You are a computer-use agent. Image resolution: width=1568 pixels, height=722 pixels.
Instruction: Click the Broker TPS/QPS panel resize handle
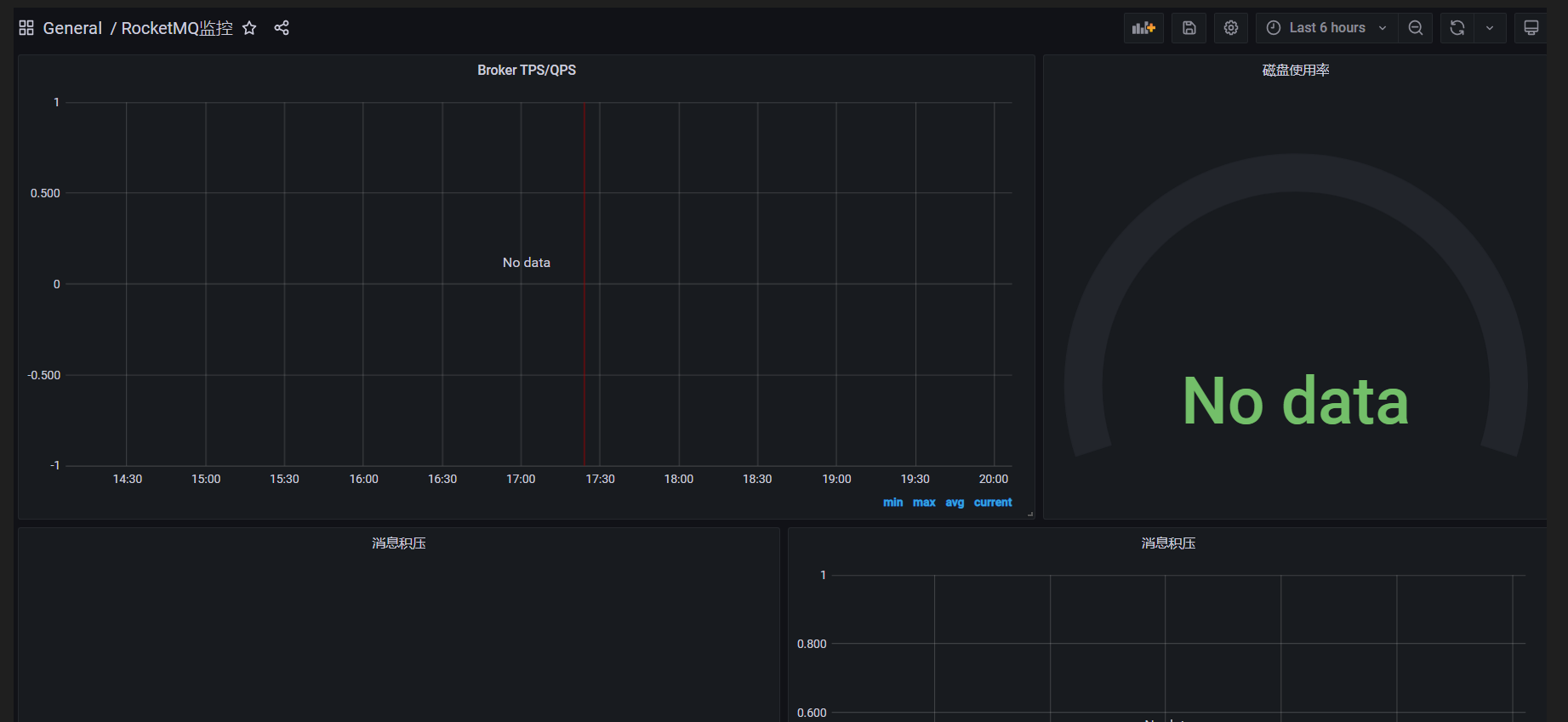click(x=1029, y=514)
